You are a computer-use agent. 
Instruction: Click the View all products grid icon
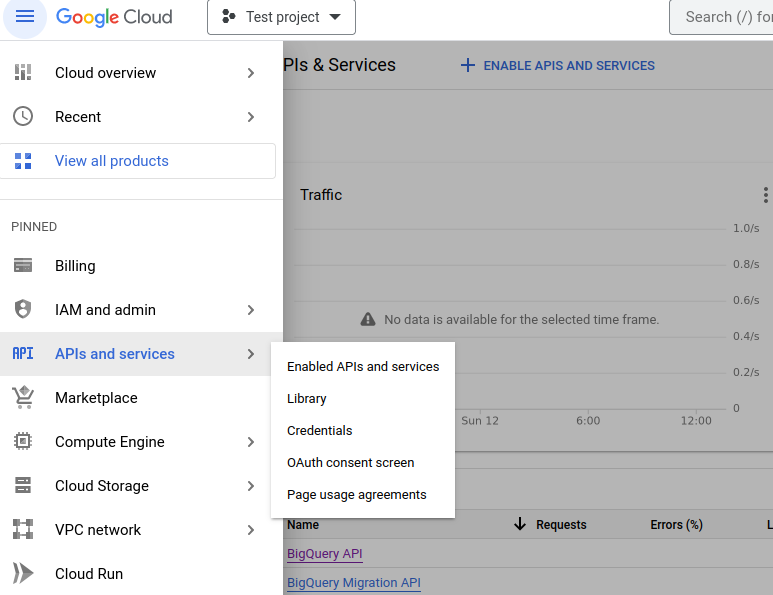tap(23, 161)
